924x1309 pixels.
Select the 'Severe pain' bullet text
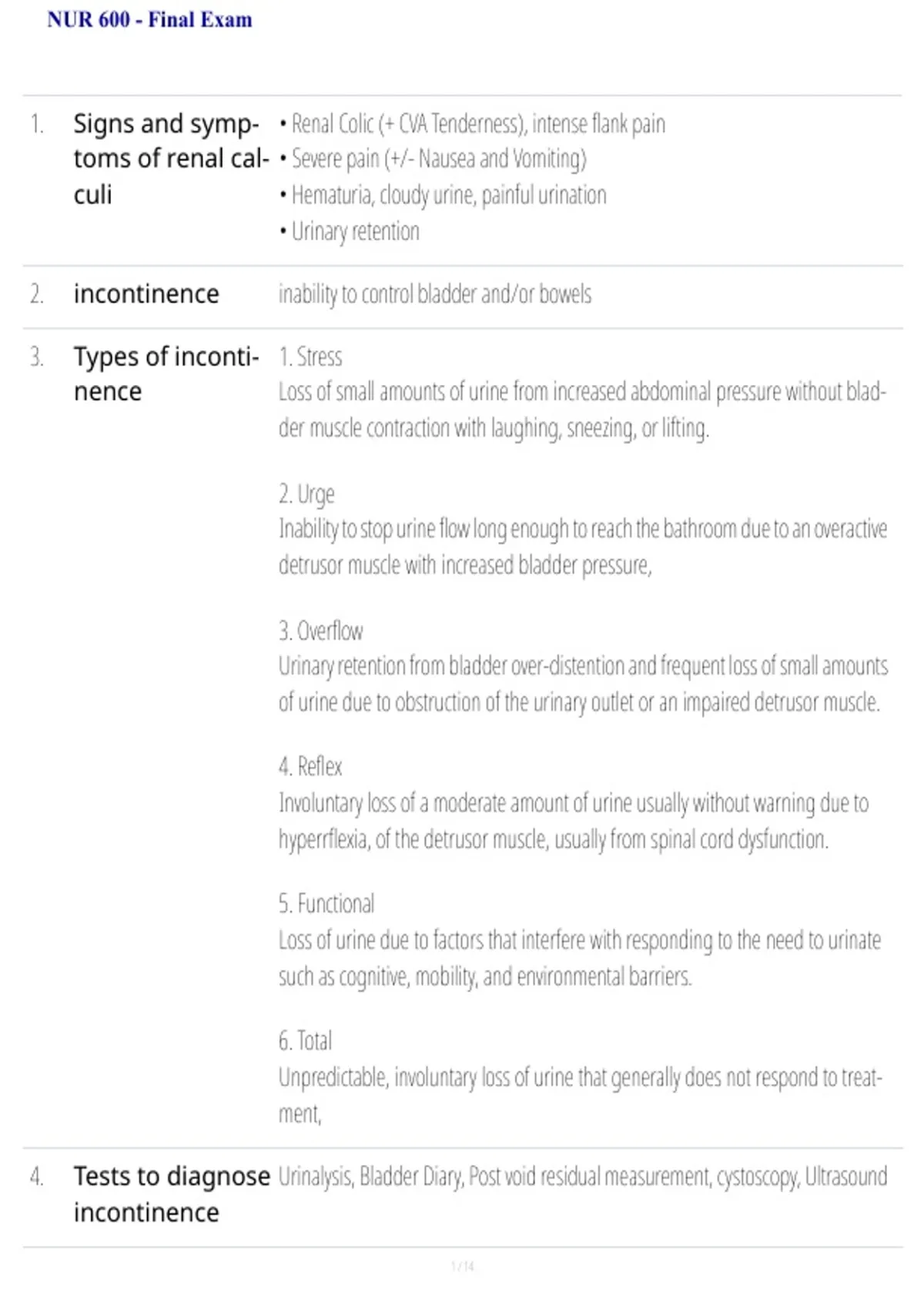[433, 159]
